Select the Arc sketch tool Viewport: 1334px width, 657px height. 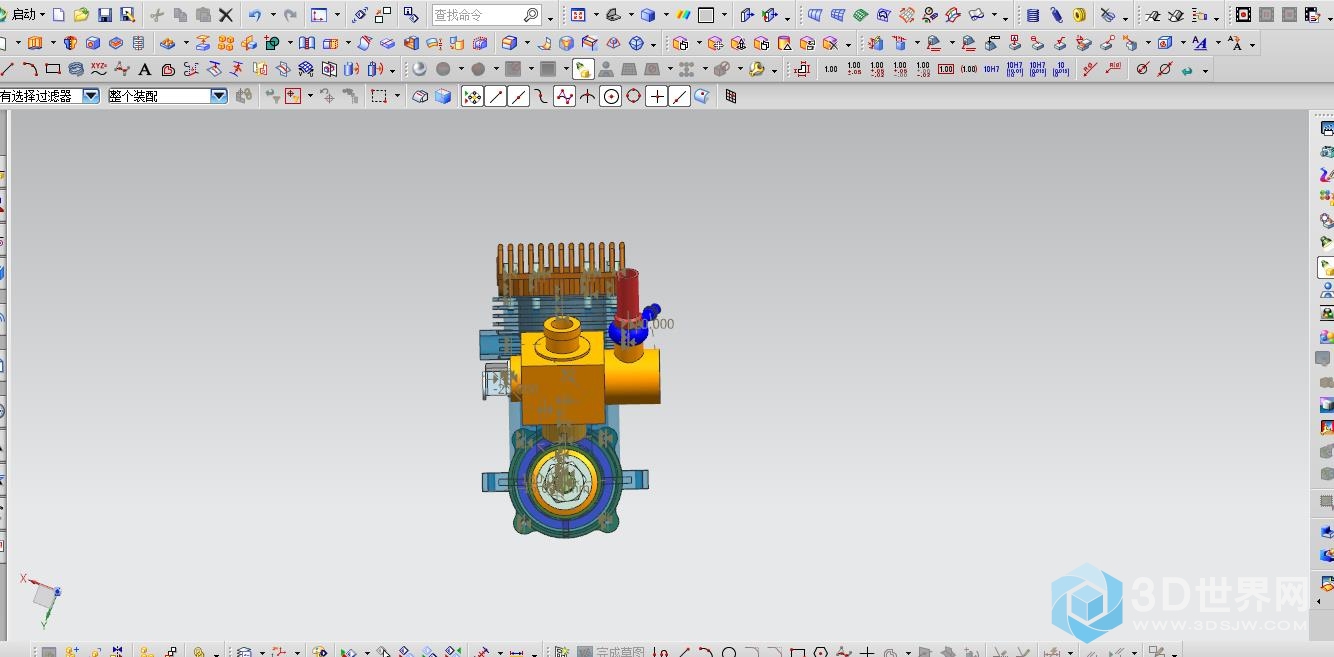click(x=30, y=69)
